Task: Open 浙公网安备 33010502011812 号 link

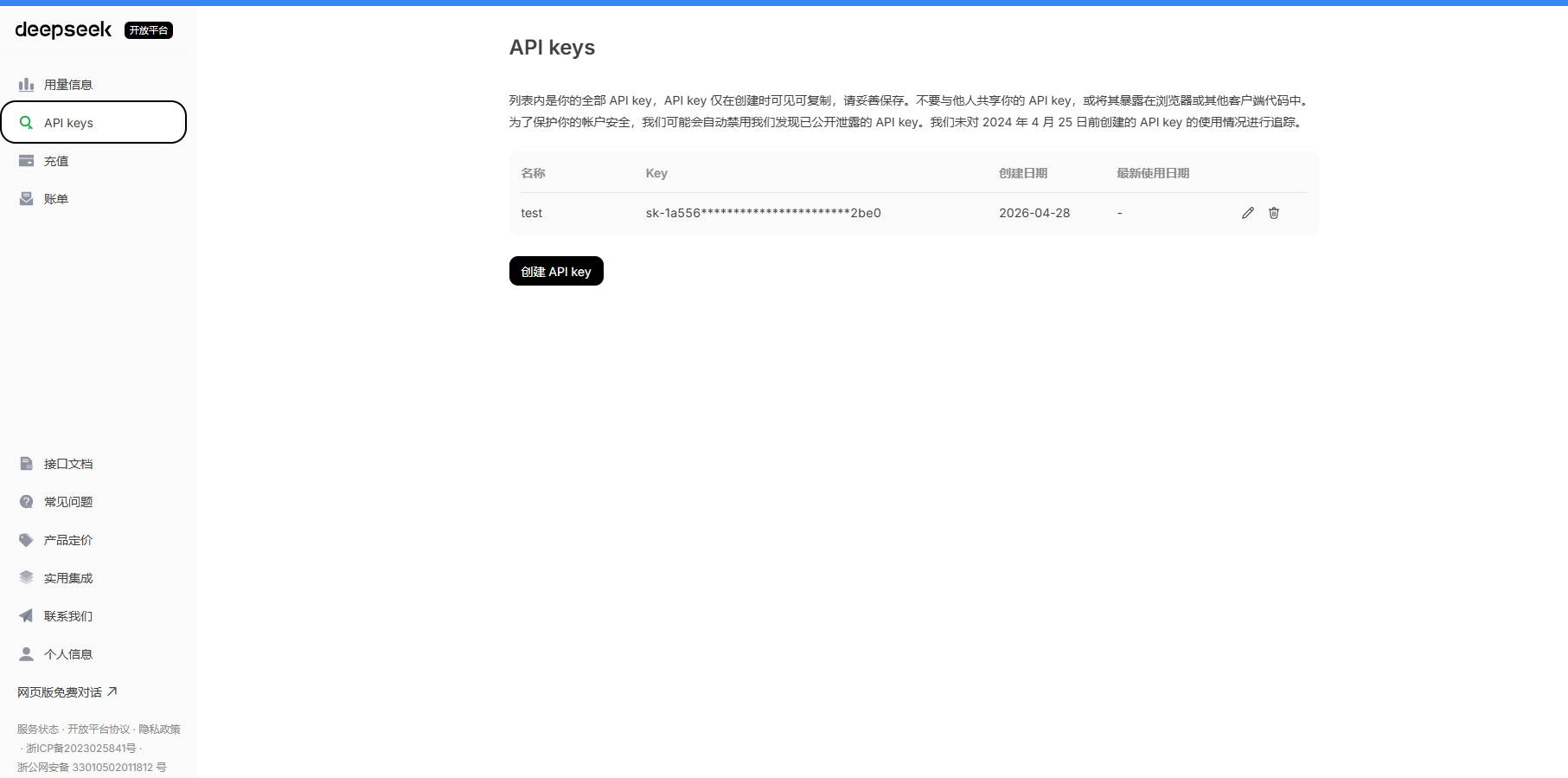Action: pos(92,768)
